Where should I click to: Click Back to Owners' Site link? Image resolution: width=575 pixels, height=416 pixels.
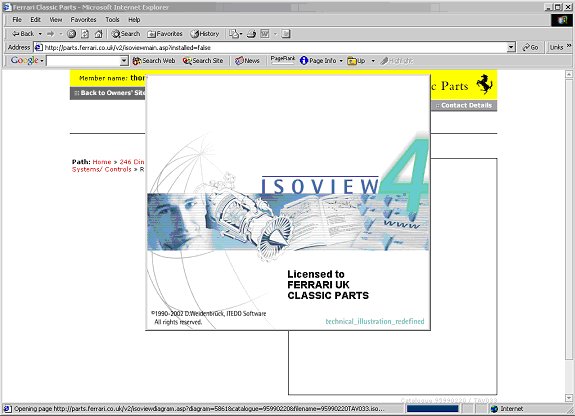[109, 93]
